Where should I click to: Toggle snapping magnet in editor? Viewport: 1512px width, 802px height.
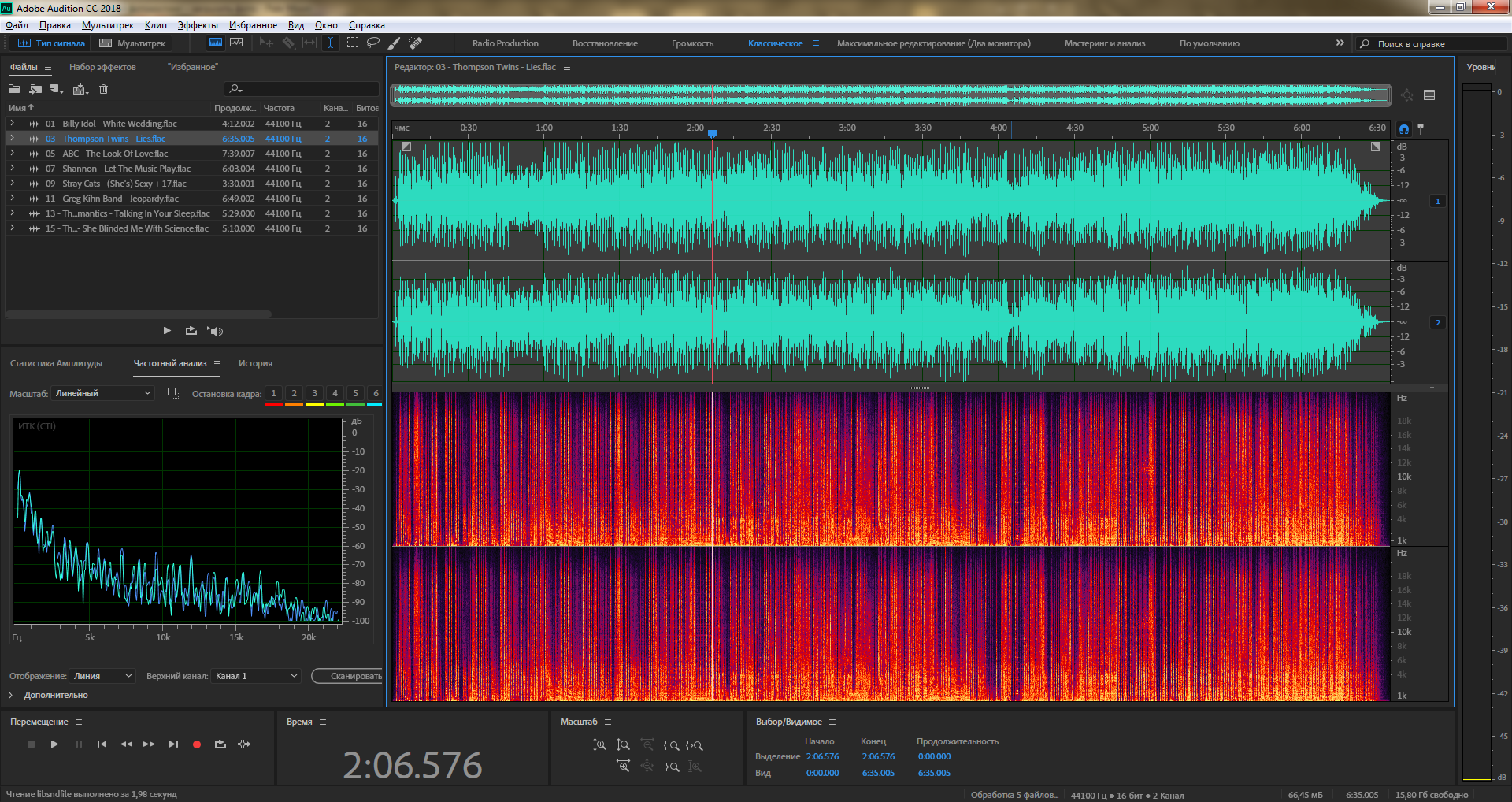coord(1404,128)
